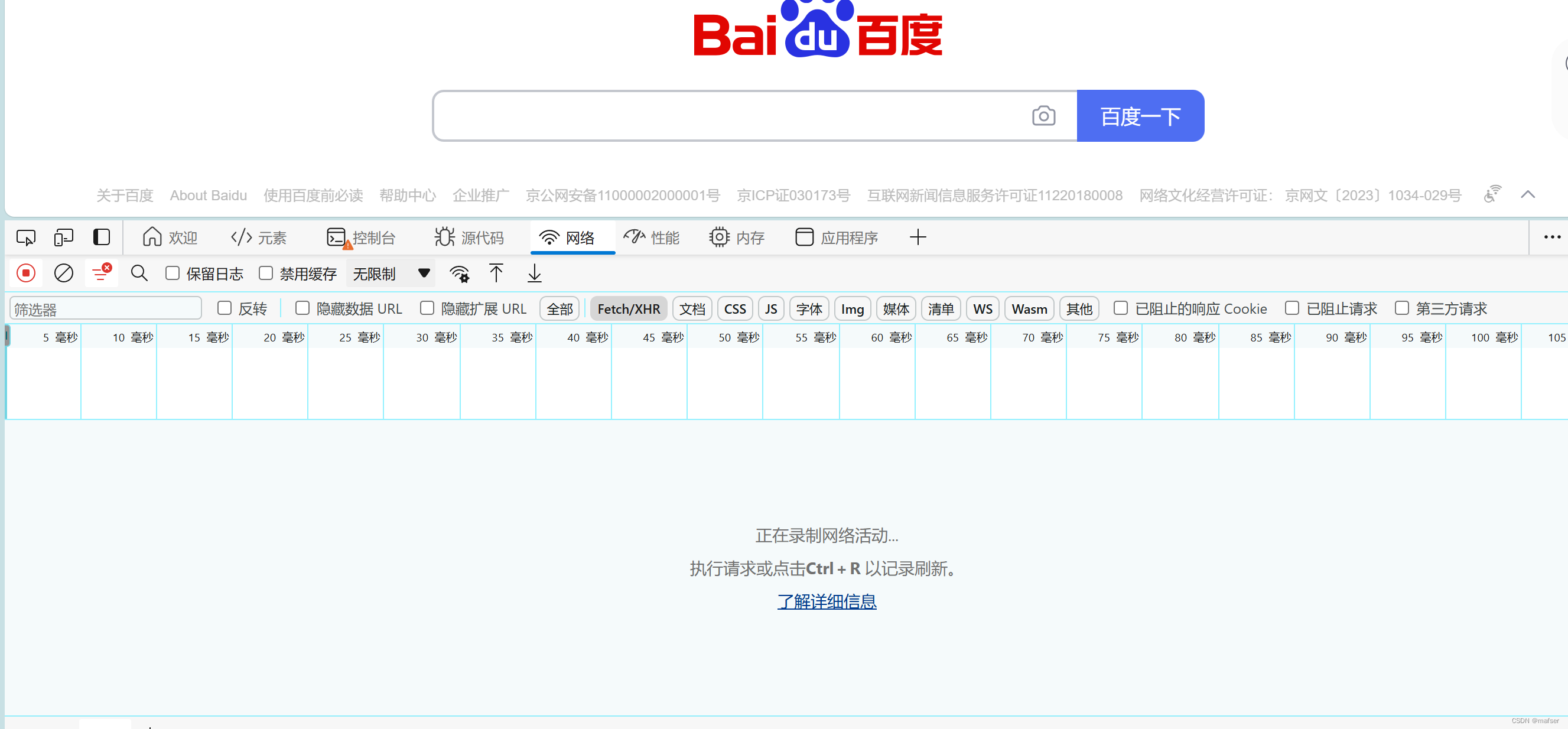Viewport: 1568px width, 729px height.
Task: Select the 媒体 (Media) filter
Action: click(896, 309)
